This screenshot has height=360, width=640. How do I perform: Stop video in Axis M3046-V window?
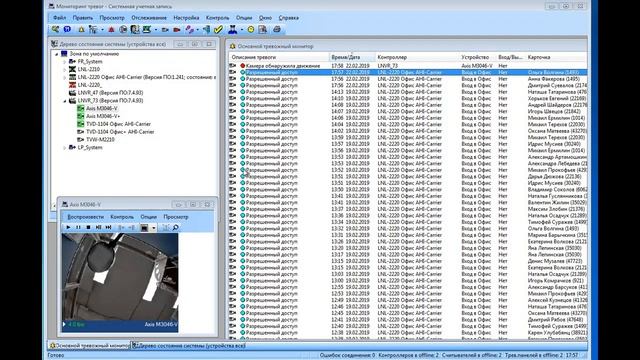[88, 227]
